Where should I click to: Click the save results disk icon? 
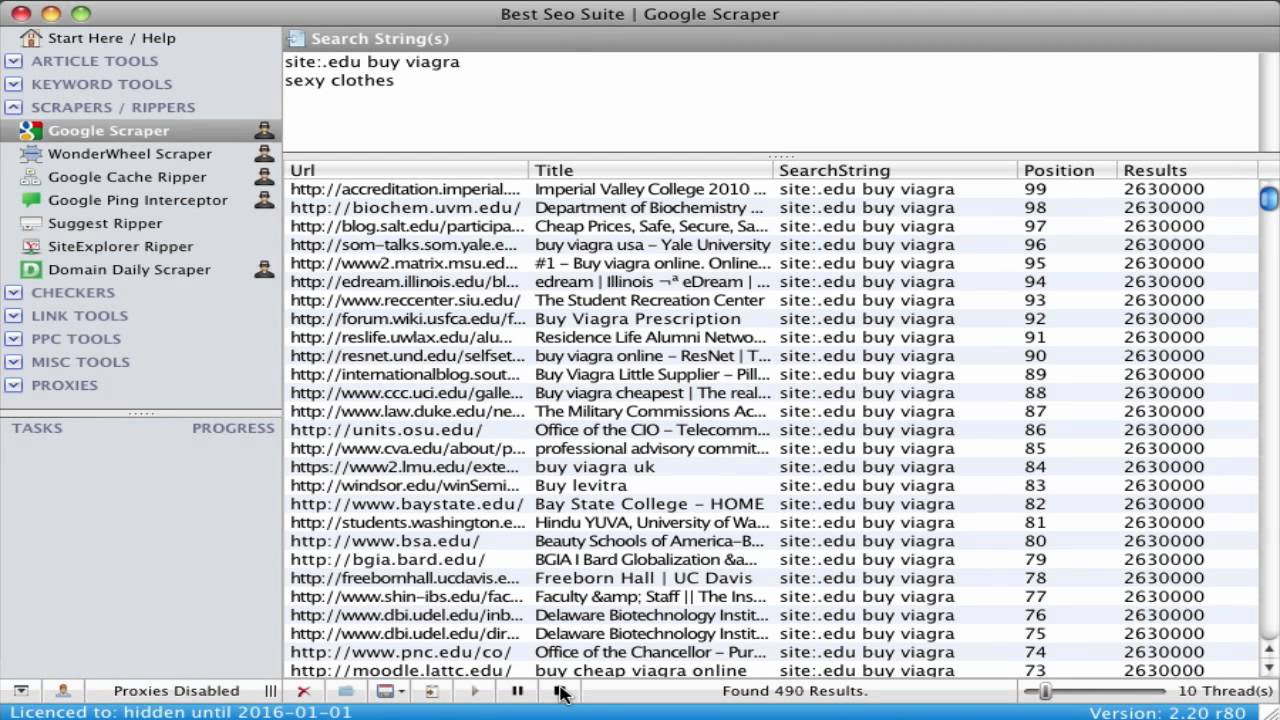385,691
